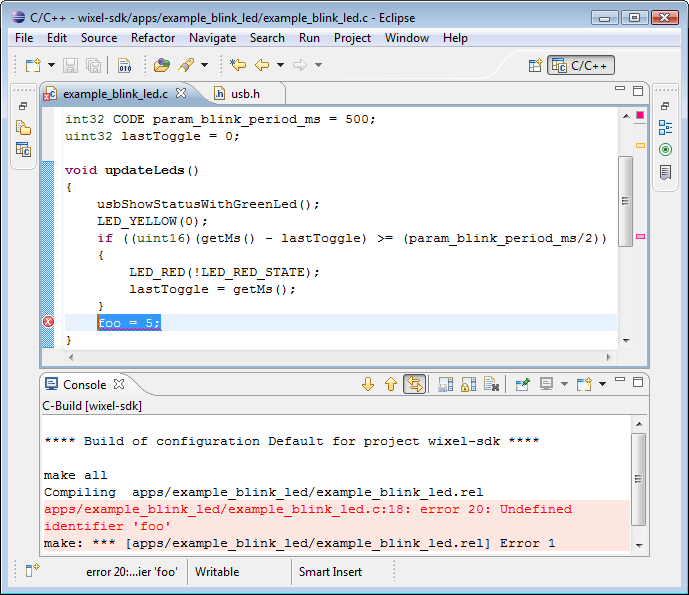Open the Edit menu
This screenshot has width=689, height=595.
click(57, 38)
